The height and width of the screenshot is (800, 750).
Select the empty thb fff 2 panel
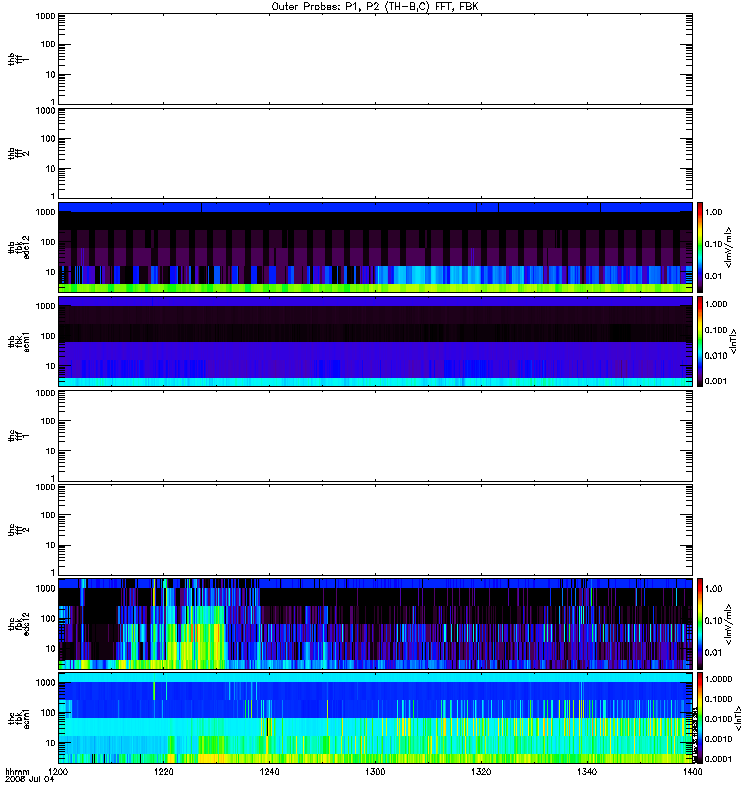[376, 153]
